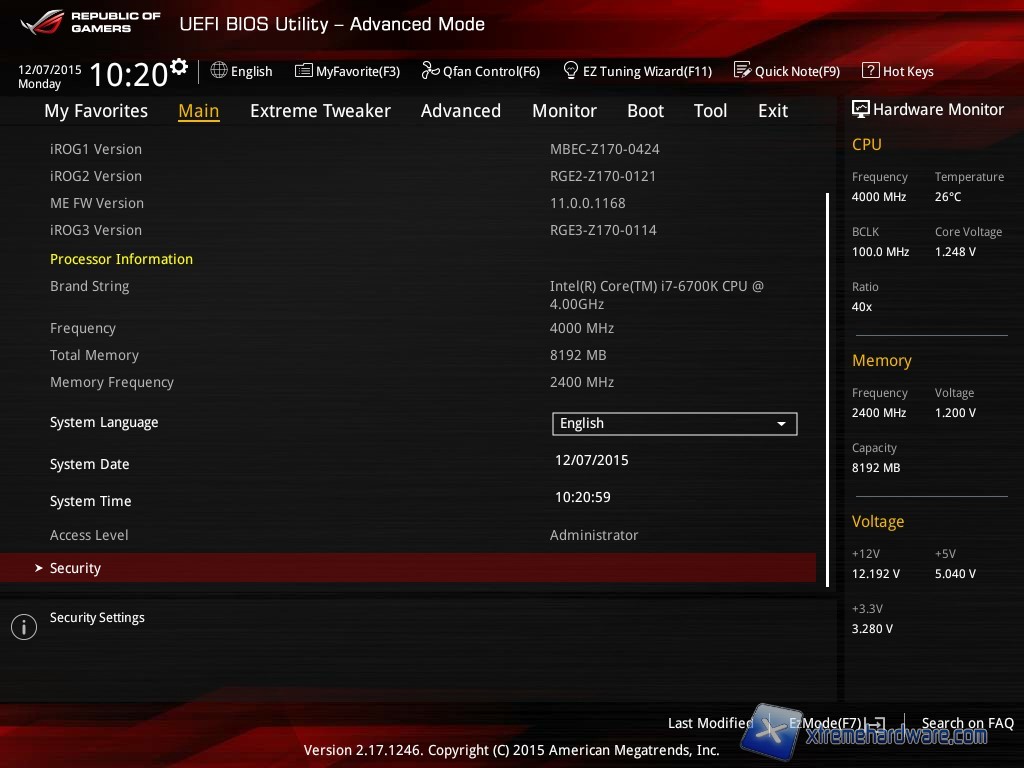Open the Monitor tab
Image resolution: width=1024 pixels, height=768 pixels.
[x=564, y=111]
